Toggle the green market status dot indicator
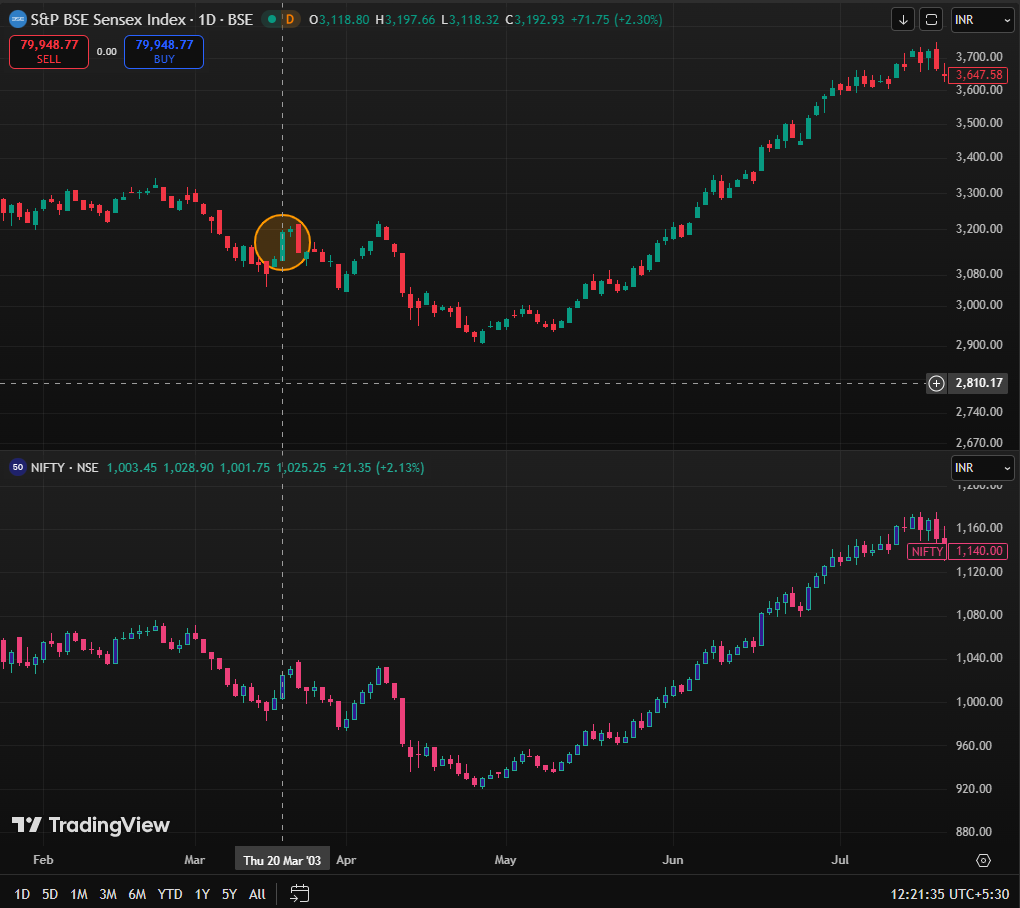The width and height of the screenshot is (1020, 908). coord(271,19)
